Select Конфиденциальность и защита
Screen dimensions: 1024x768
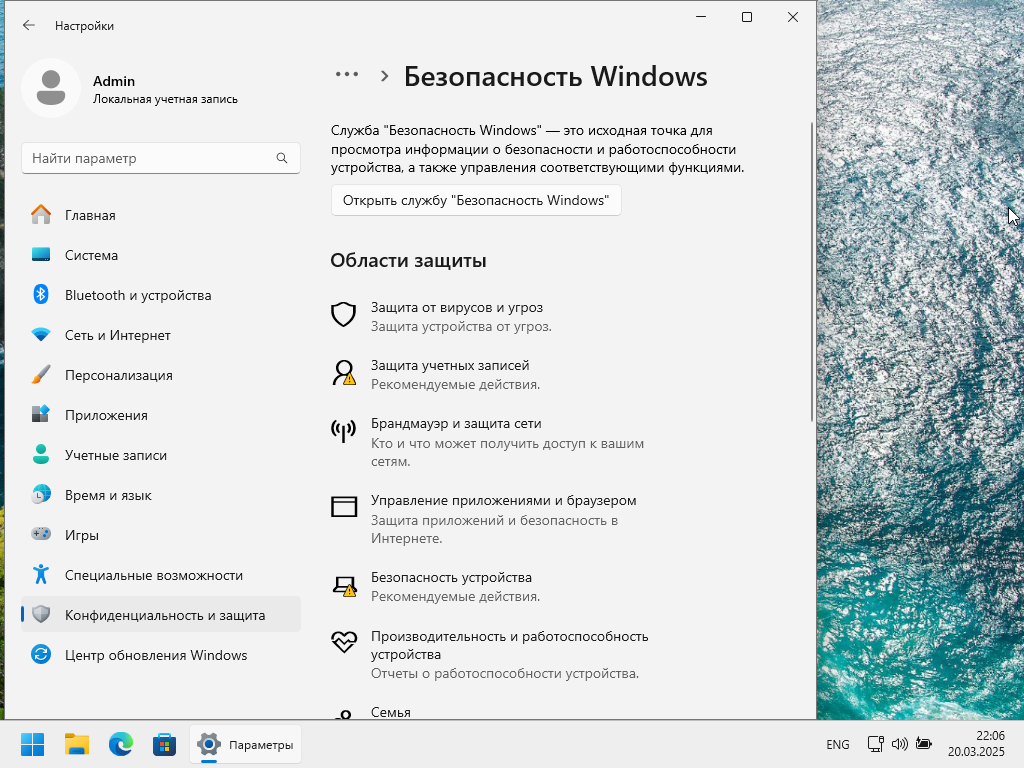coord(161,615)
